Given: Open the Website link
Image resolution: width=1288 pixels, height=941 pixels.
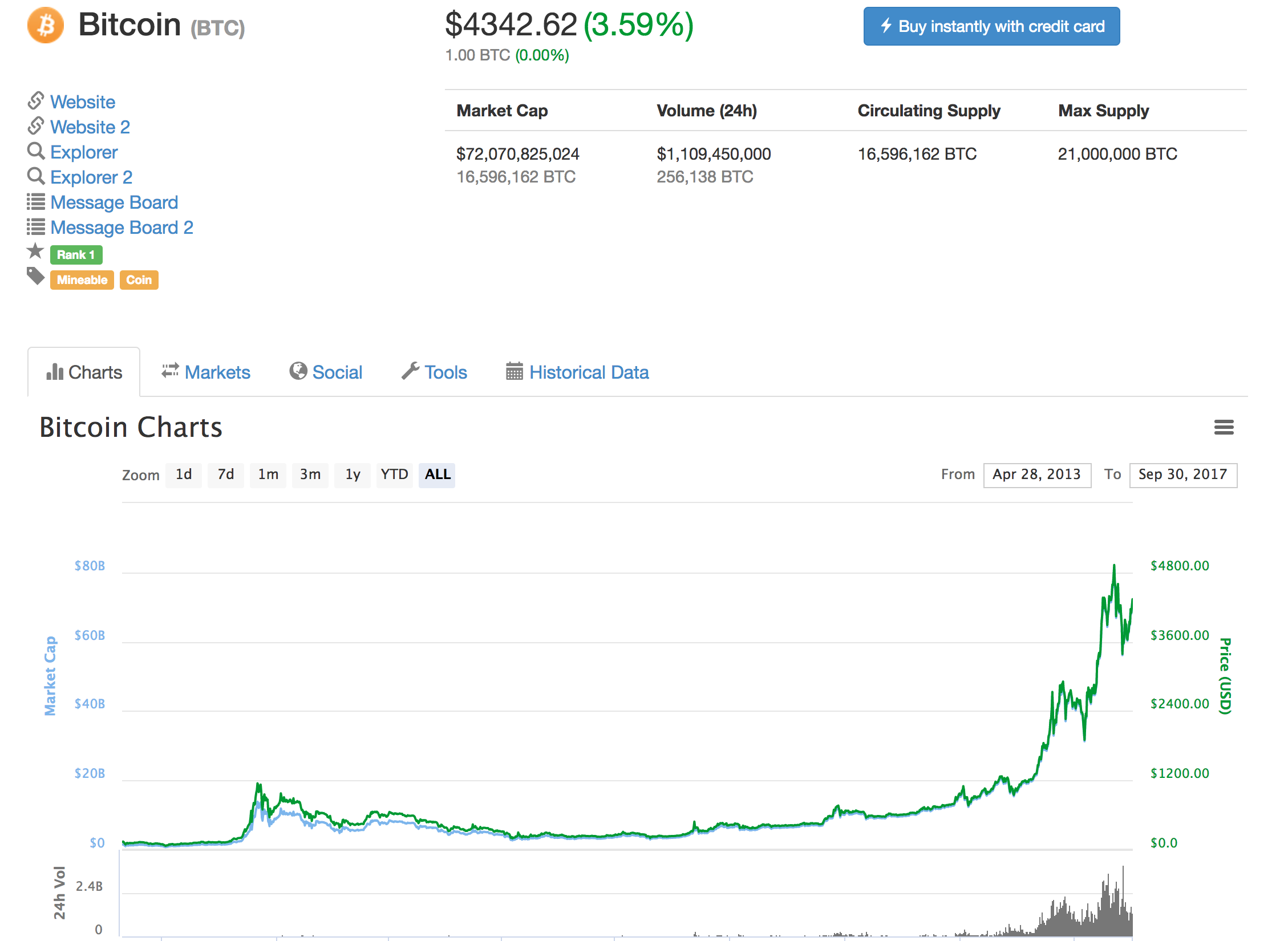Looking at the screenshot, I should tap(83, 102).
